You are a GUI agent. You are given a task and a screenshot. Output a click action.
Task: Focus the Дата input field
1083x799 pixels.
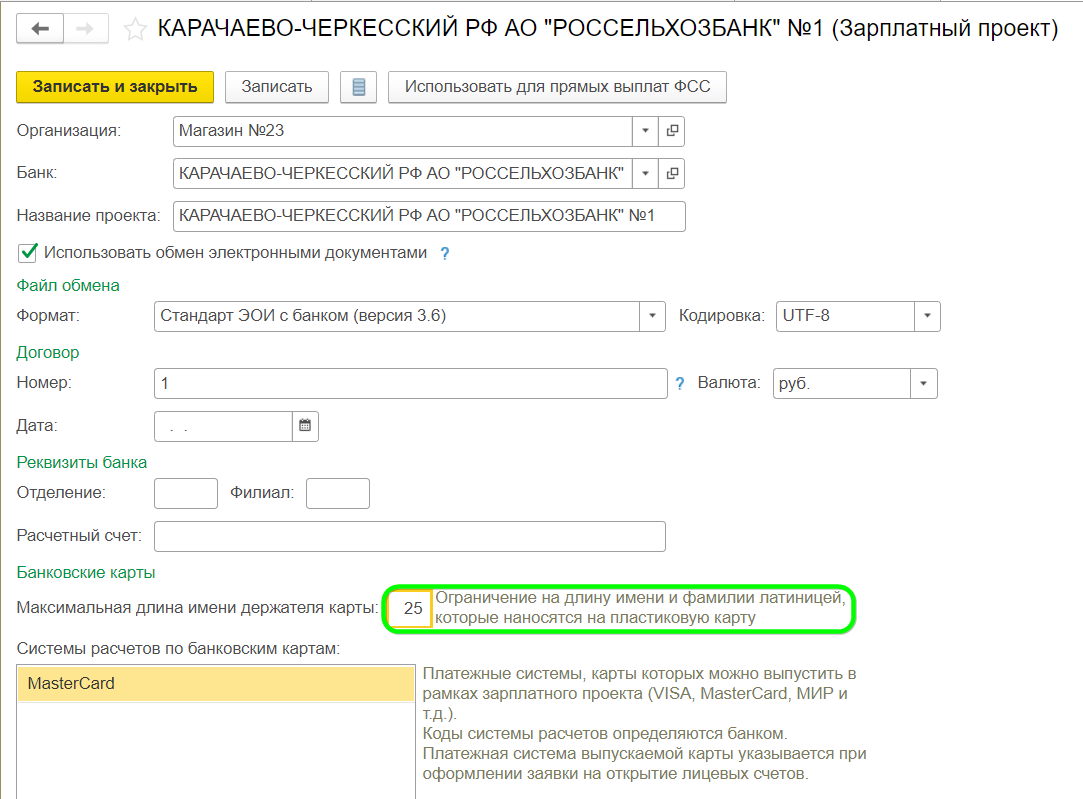click(x=223, y=426)
